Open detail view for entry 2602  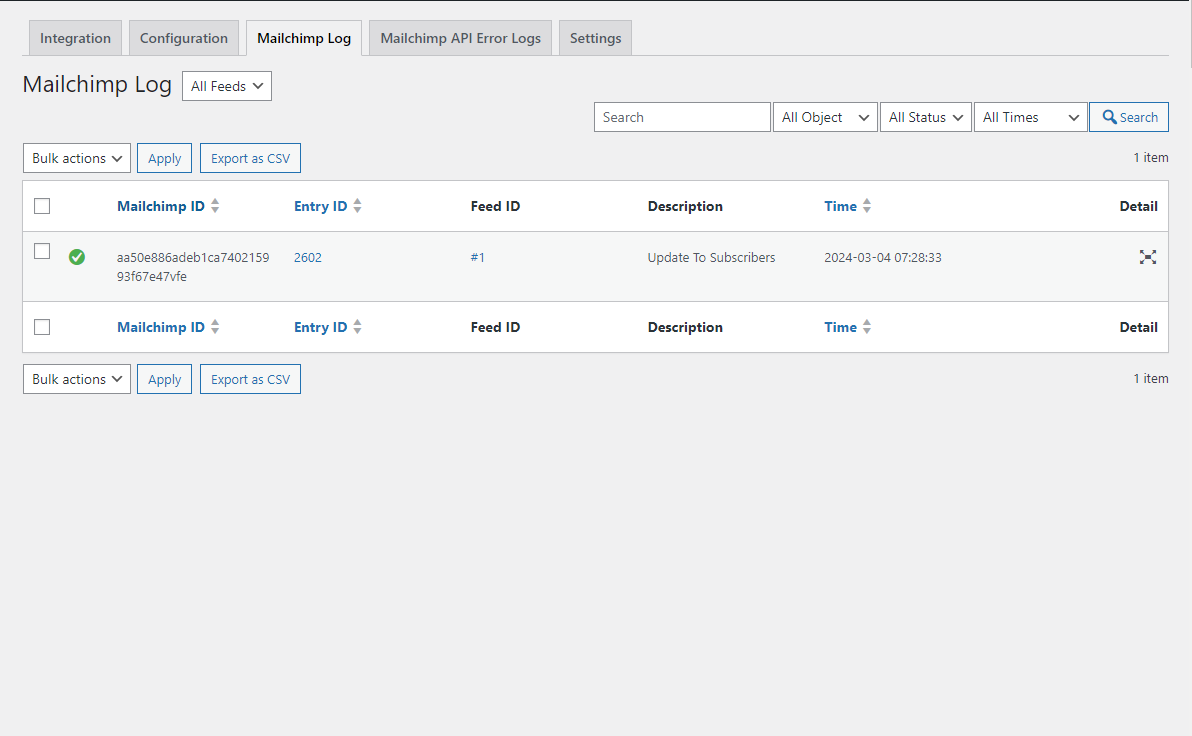click(1148, 257)
